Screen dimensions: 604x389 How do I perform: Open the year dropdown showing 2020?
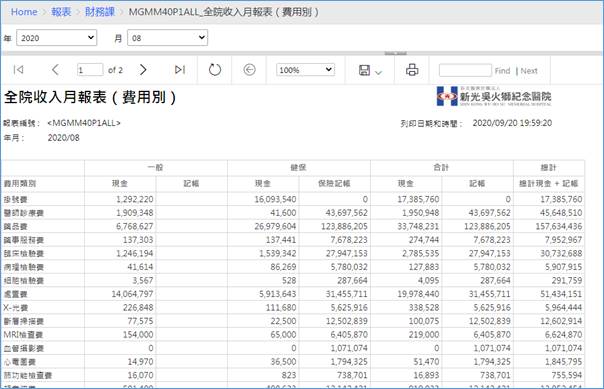click(57, 38)
